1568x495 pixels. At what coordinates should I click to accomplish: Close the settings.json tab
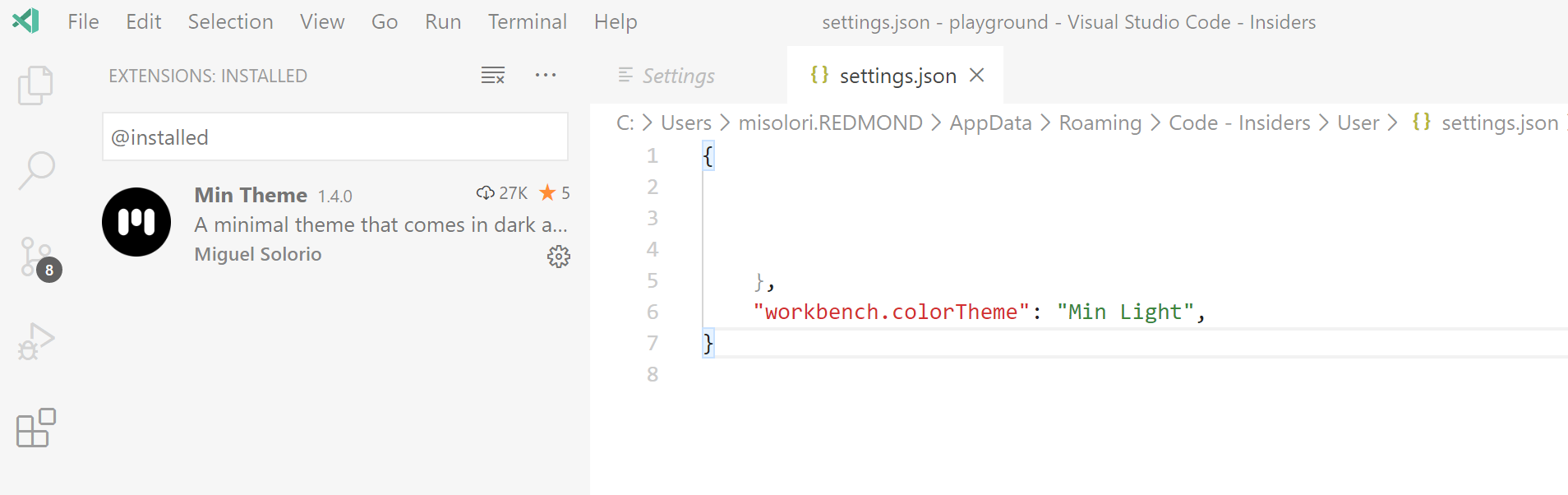point(977,75)
